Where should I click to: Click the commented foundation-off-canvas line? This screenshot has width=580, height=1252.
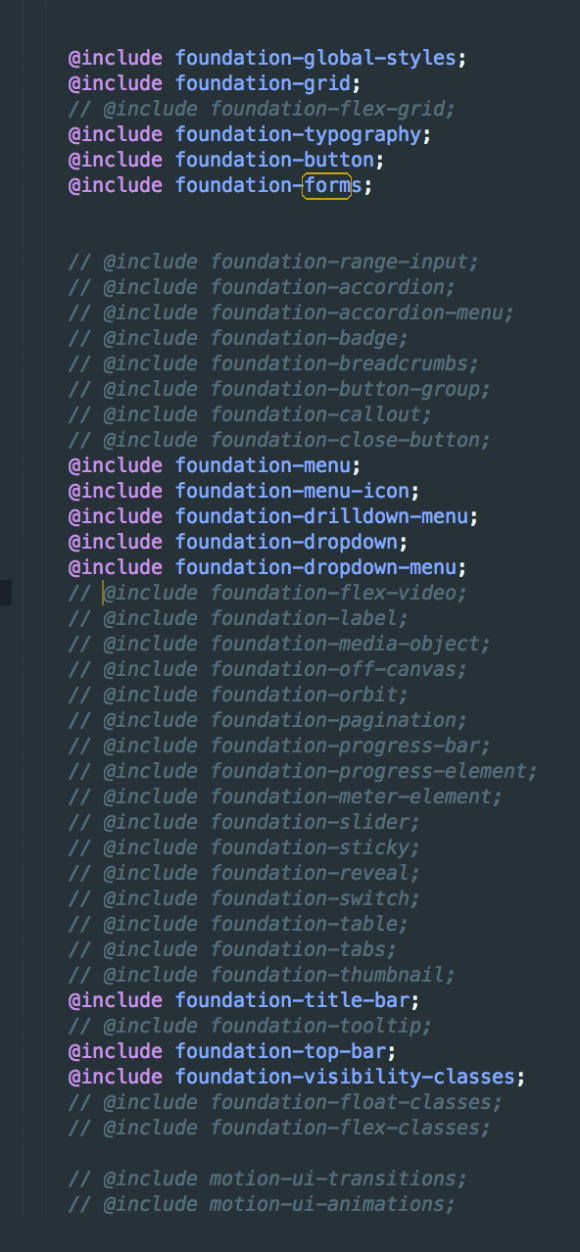click(x=268, y=670)
